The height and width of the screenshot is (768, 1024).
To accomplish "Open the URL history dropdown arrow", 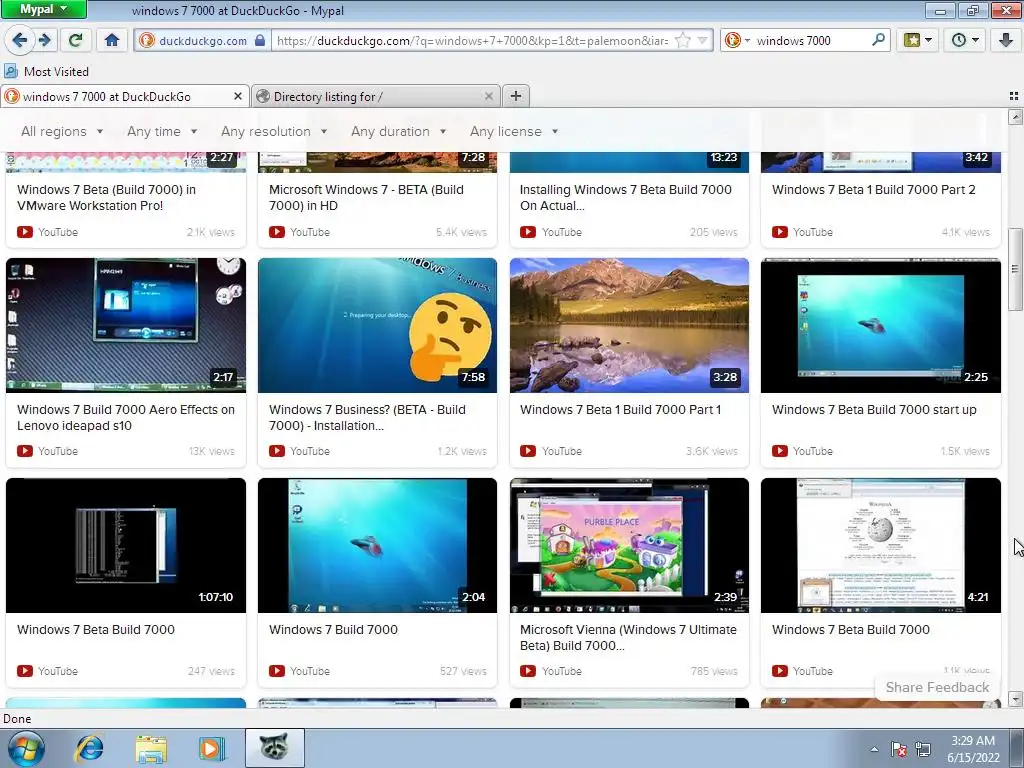I will 702,40.
